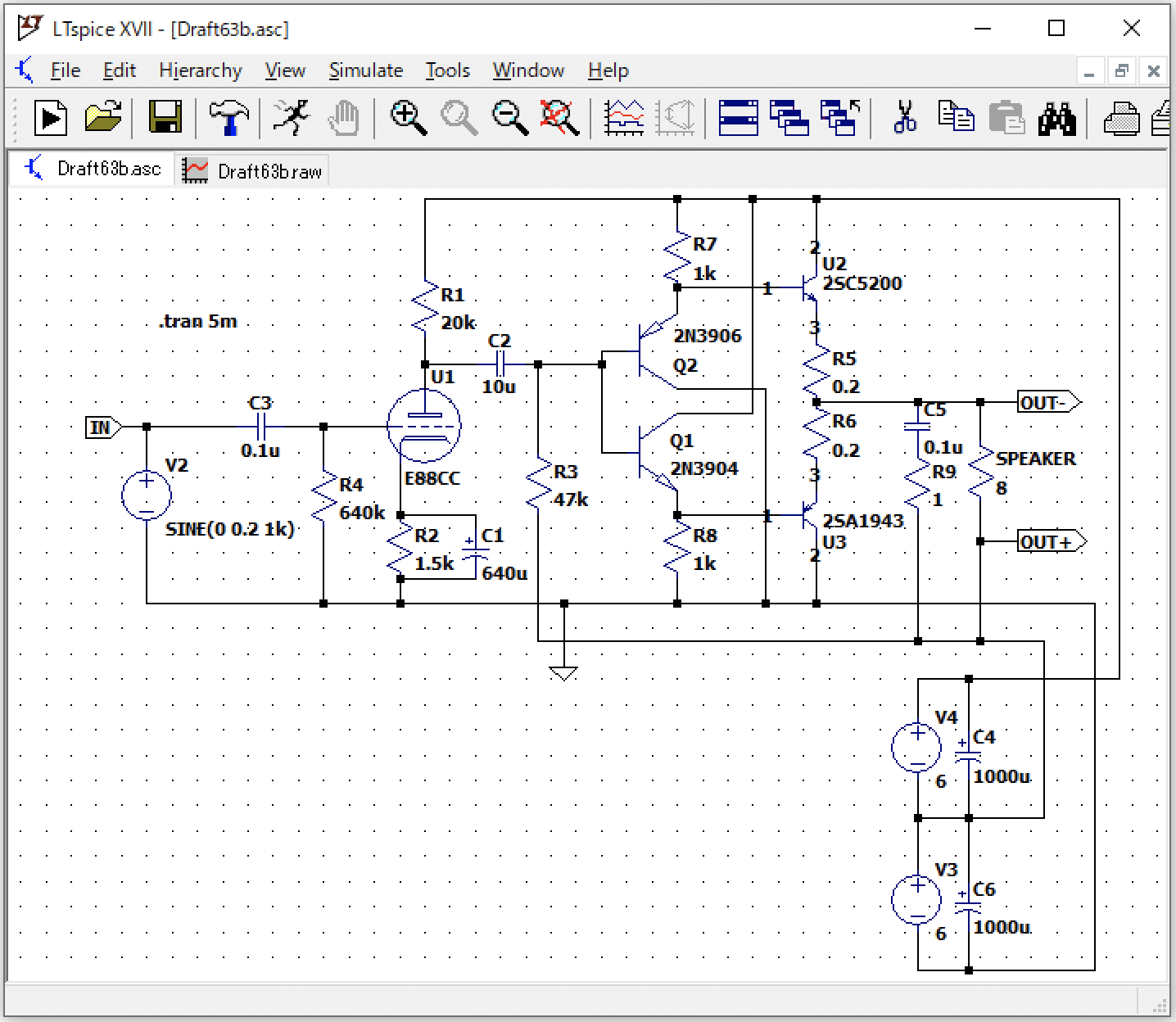Image resolution: width=1176 pixels, height=1022 pixels.
Task: Click the "2SC5200" transistor label
Action: tap(862, 283)
